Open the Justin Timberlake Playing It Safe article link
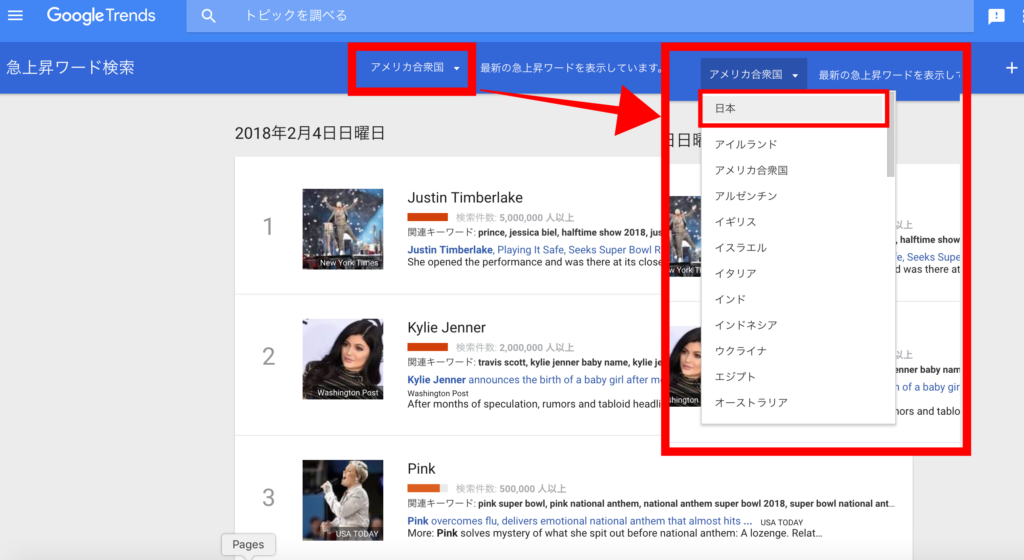 (534, 250)
